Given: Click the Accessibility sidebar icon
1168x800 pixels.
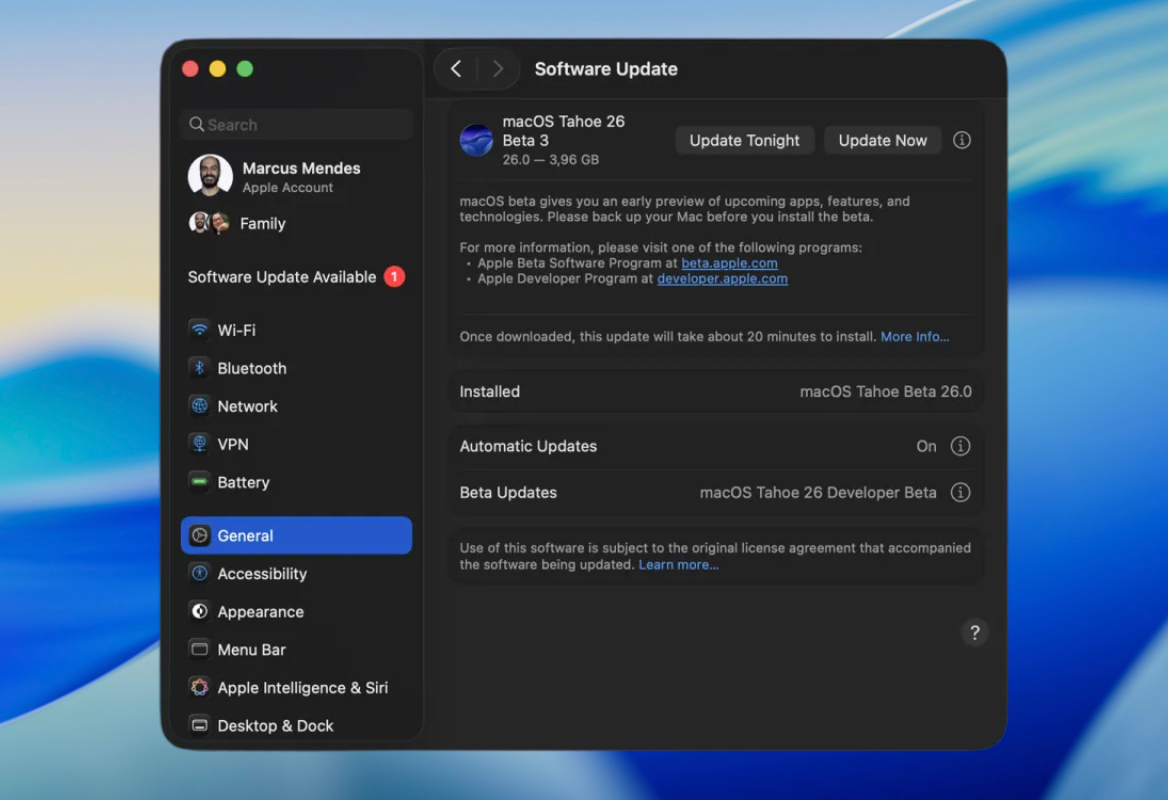Looking at the screenshot, I should point(199,573).
